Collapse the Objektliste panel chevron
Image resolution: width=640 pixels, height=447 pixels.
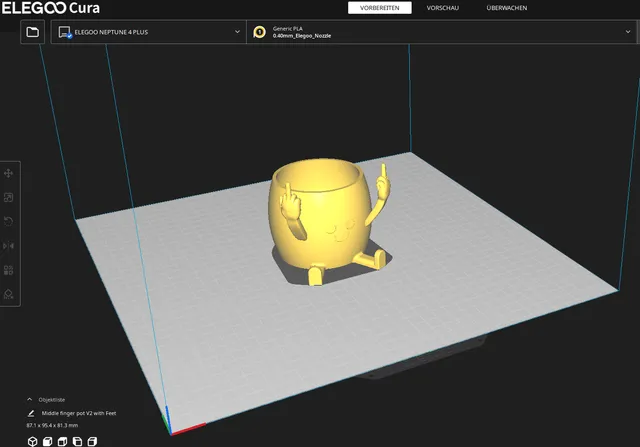(x=29, y=400)
